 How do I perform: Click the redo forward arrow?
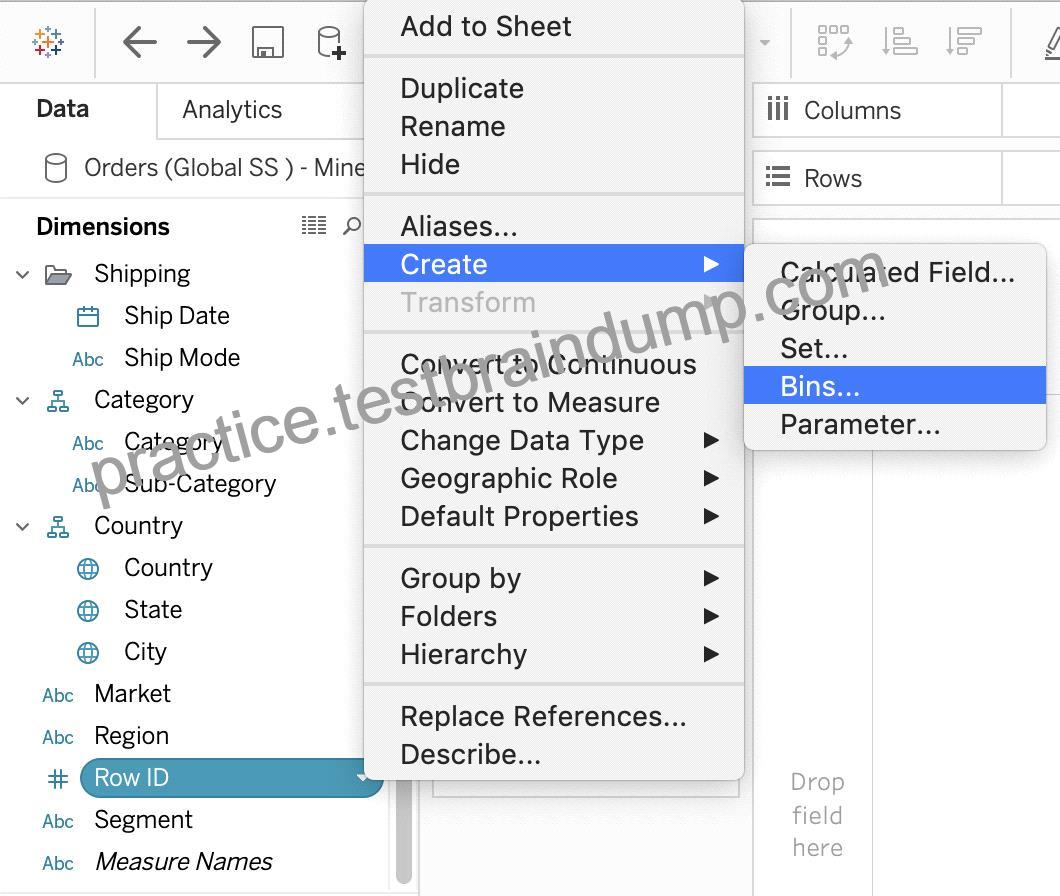click(203, 42)
